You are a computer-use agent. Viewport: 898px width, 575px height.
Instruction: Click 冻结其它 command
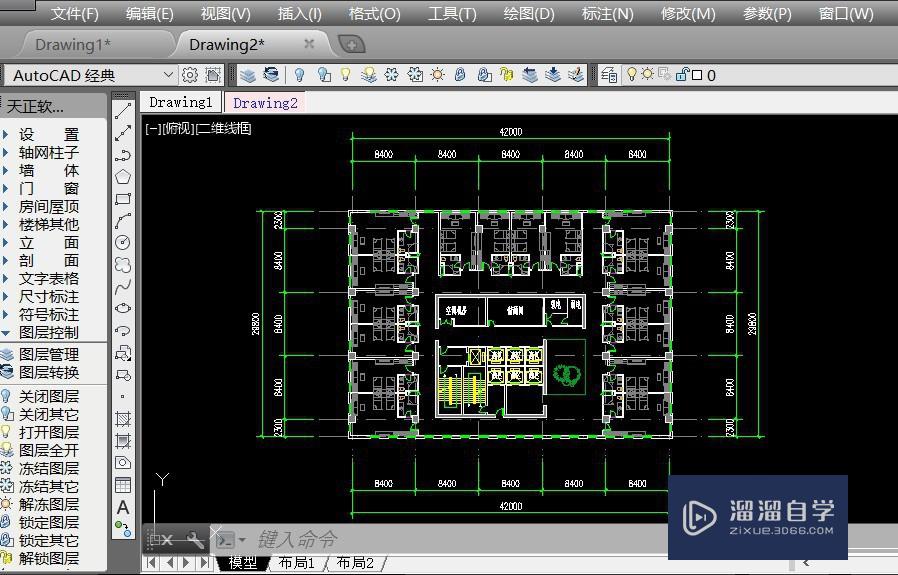pyautogui.click(x=49, y=486)
